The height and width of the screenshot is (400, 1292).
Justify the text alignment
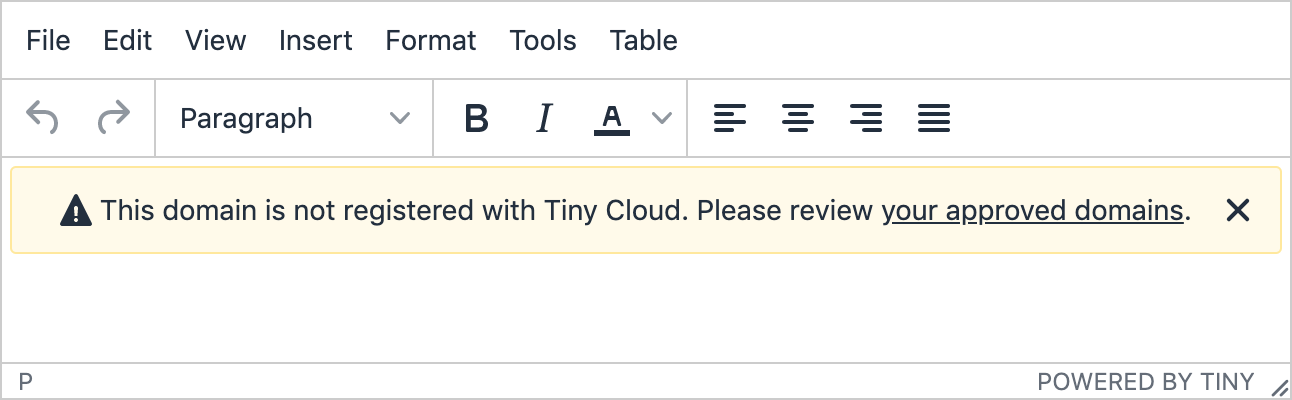coord(933,118)
